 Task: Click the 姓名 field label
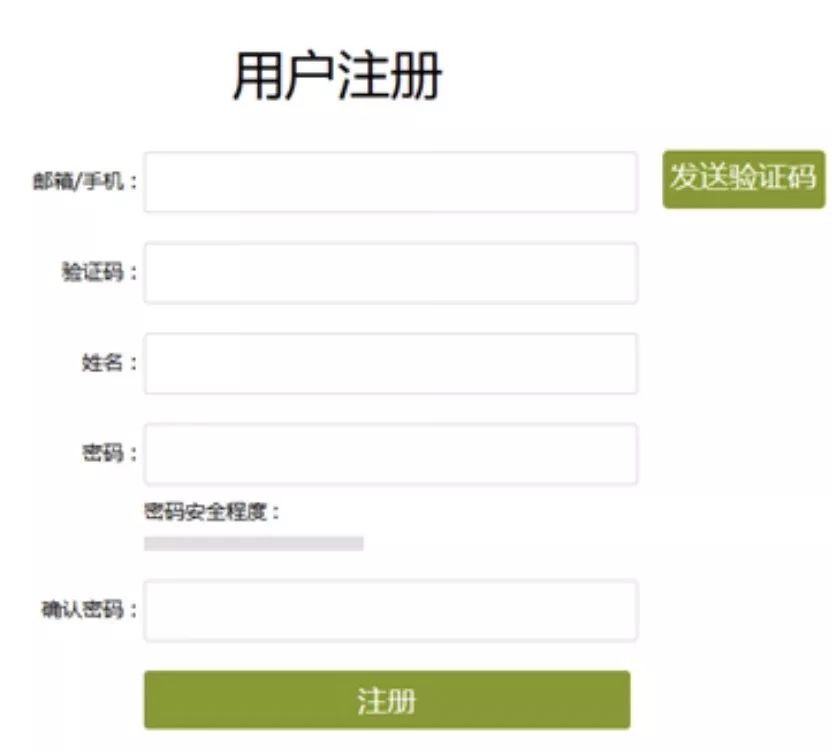[x=106, y=360]
